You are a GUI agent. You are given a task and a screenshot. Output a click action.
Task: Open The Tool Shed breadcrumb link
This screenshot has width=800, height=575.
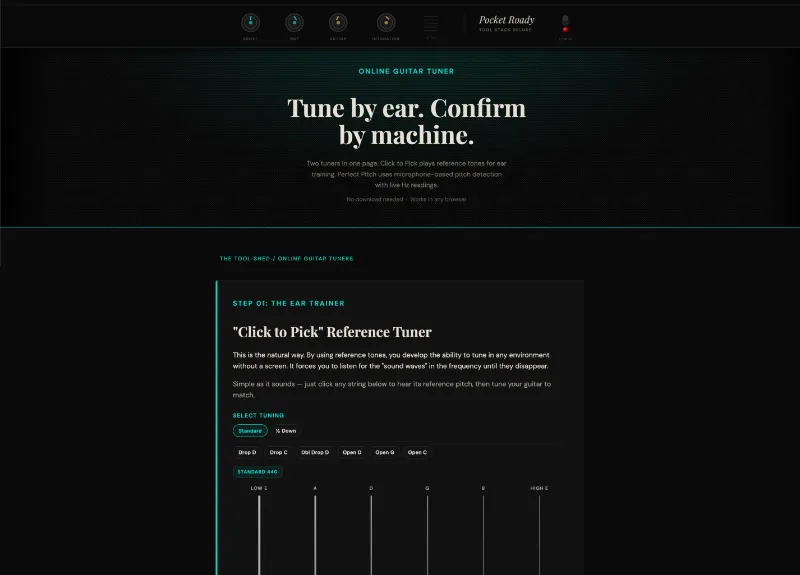coord(245,259)
